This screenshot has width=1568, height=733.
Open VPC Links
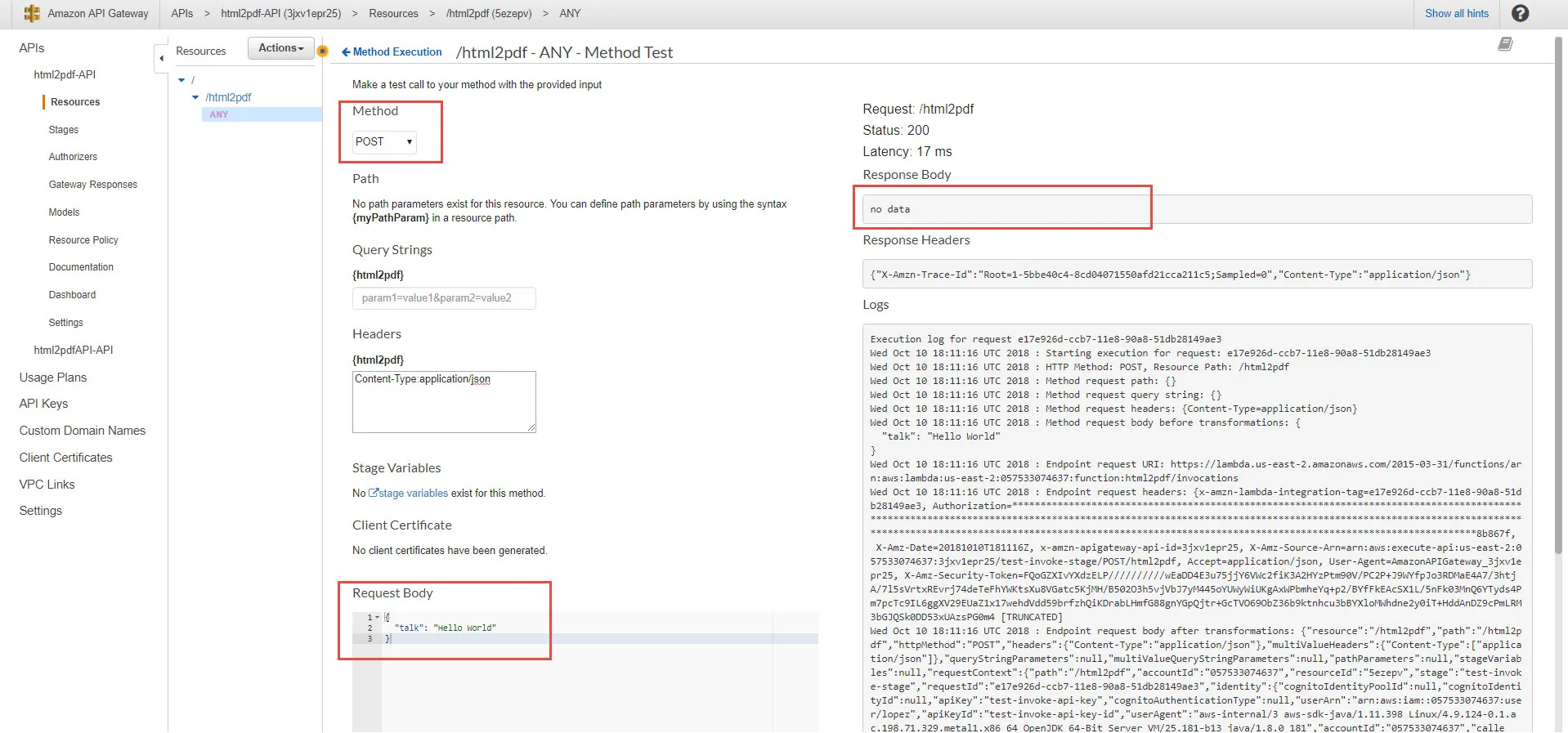(47, 485)
